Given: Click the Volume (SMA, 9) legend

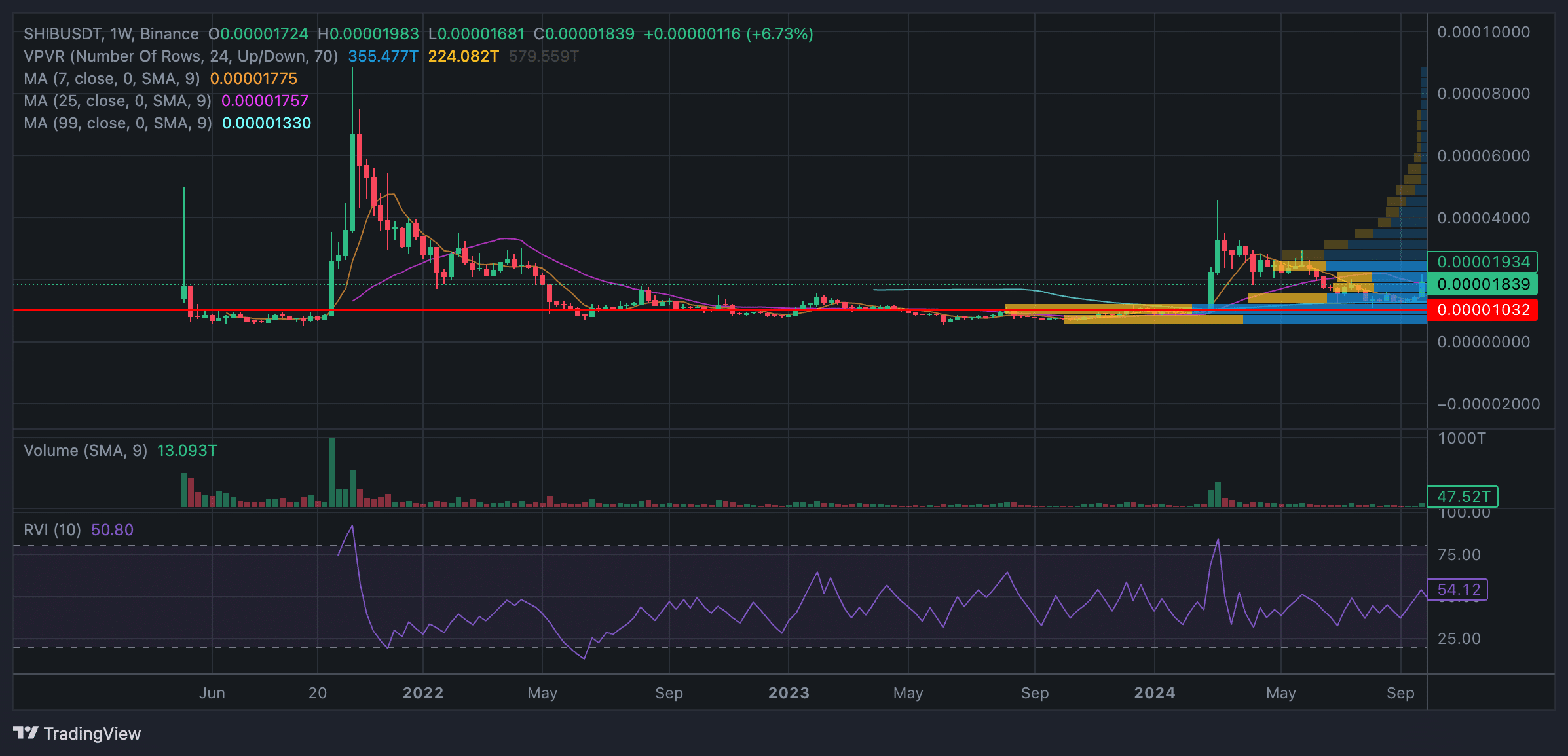Looking at the screenshot, I should pyautogui.click(x=86, y=451).
